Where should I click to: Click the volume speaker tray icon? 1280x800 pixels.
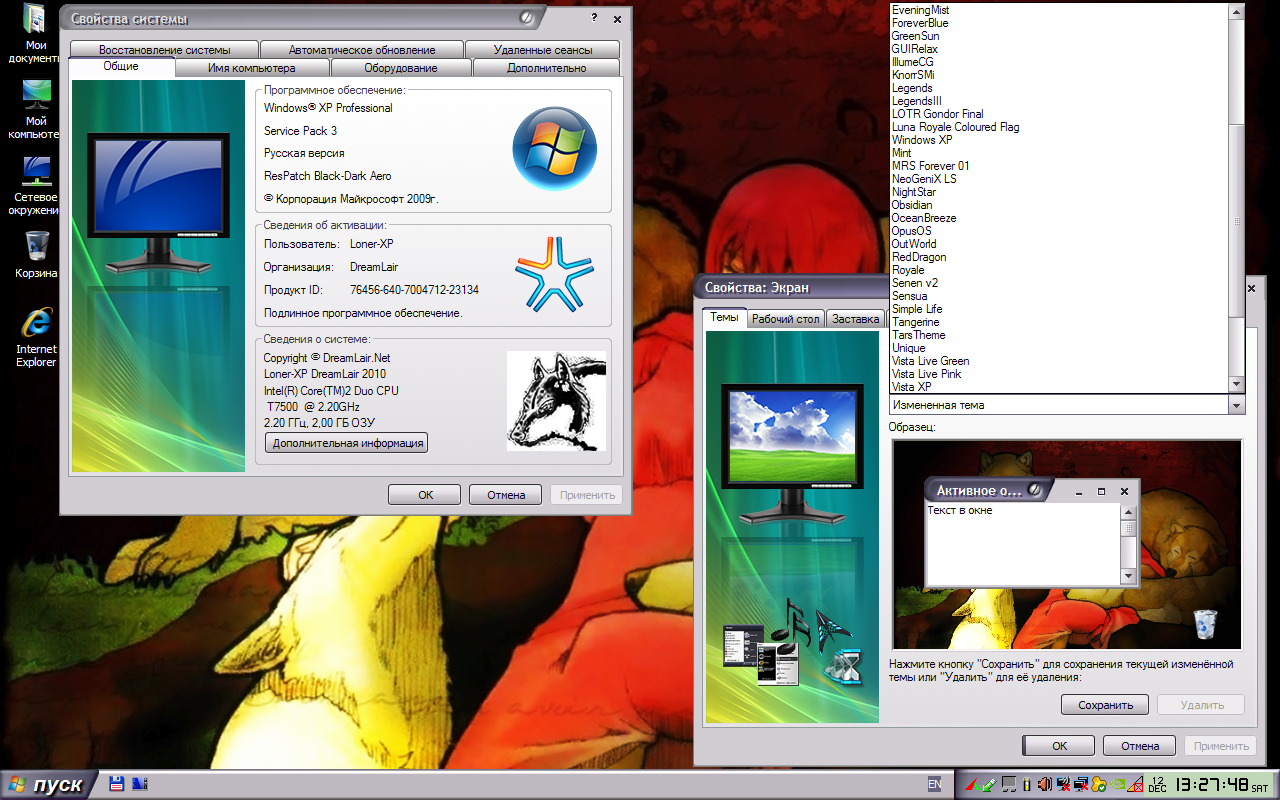1044,784
